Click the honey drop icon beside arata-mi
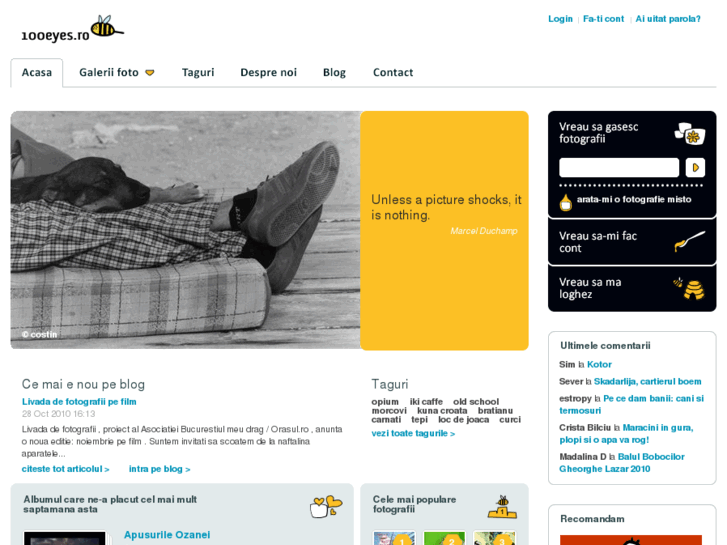 pyautogui.click(x=566, y=203)
